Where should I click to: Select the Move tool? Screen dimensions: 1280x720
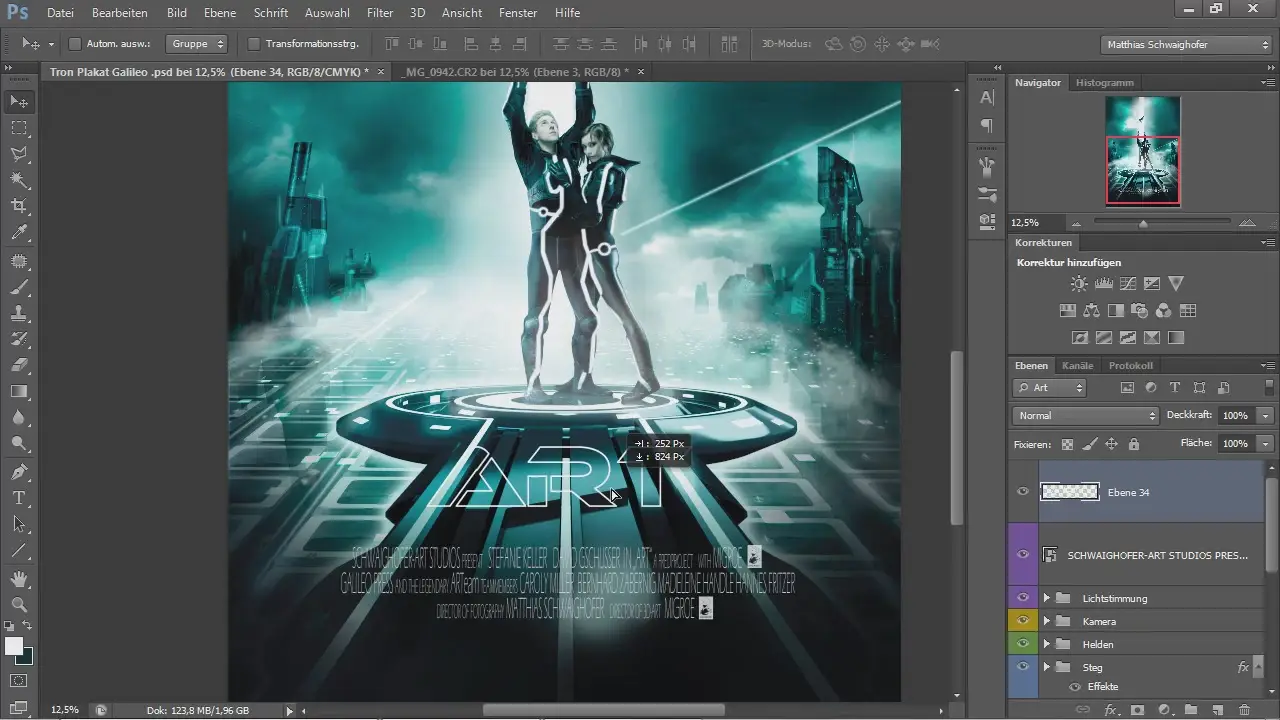(x=19, y=102)
